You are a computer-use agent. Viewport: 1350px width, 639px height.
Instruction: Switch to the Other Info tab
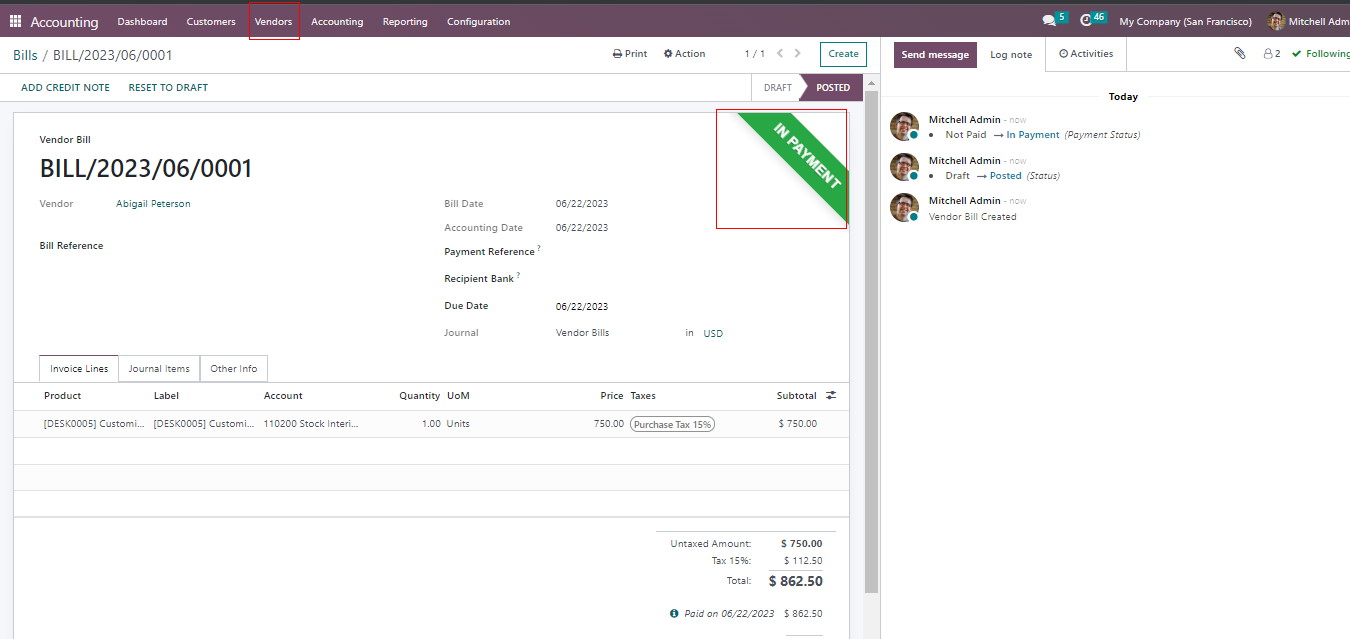point(234,369)
